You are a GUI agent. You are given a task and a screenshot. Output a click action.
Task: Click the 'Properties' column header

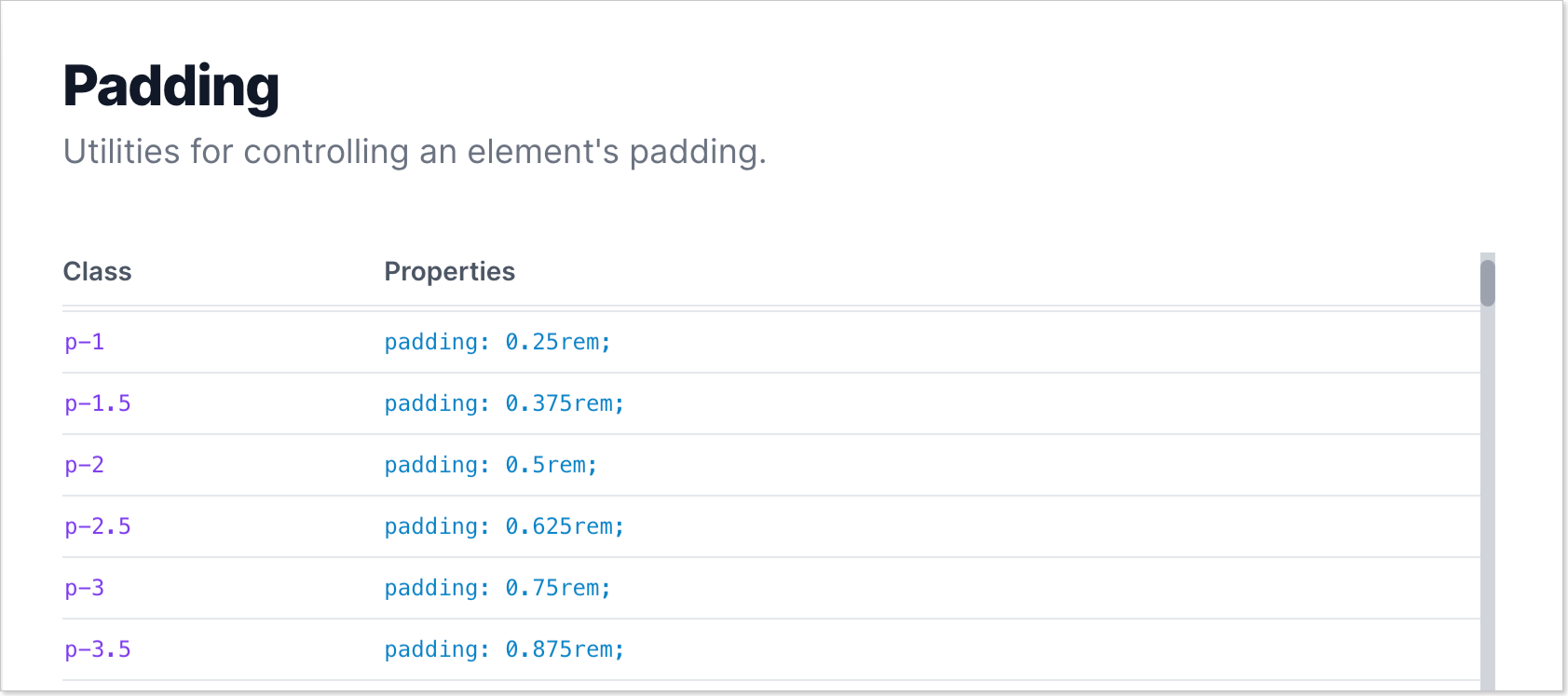(450, 271)
